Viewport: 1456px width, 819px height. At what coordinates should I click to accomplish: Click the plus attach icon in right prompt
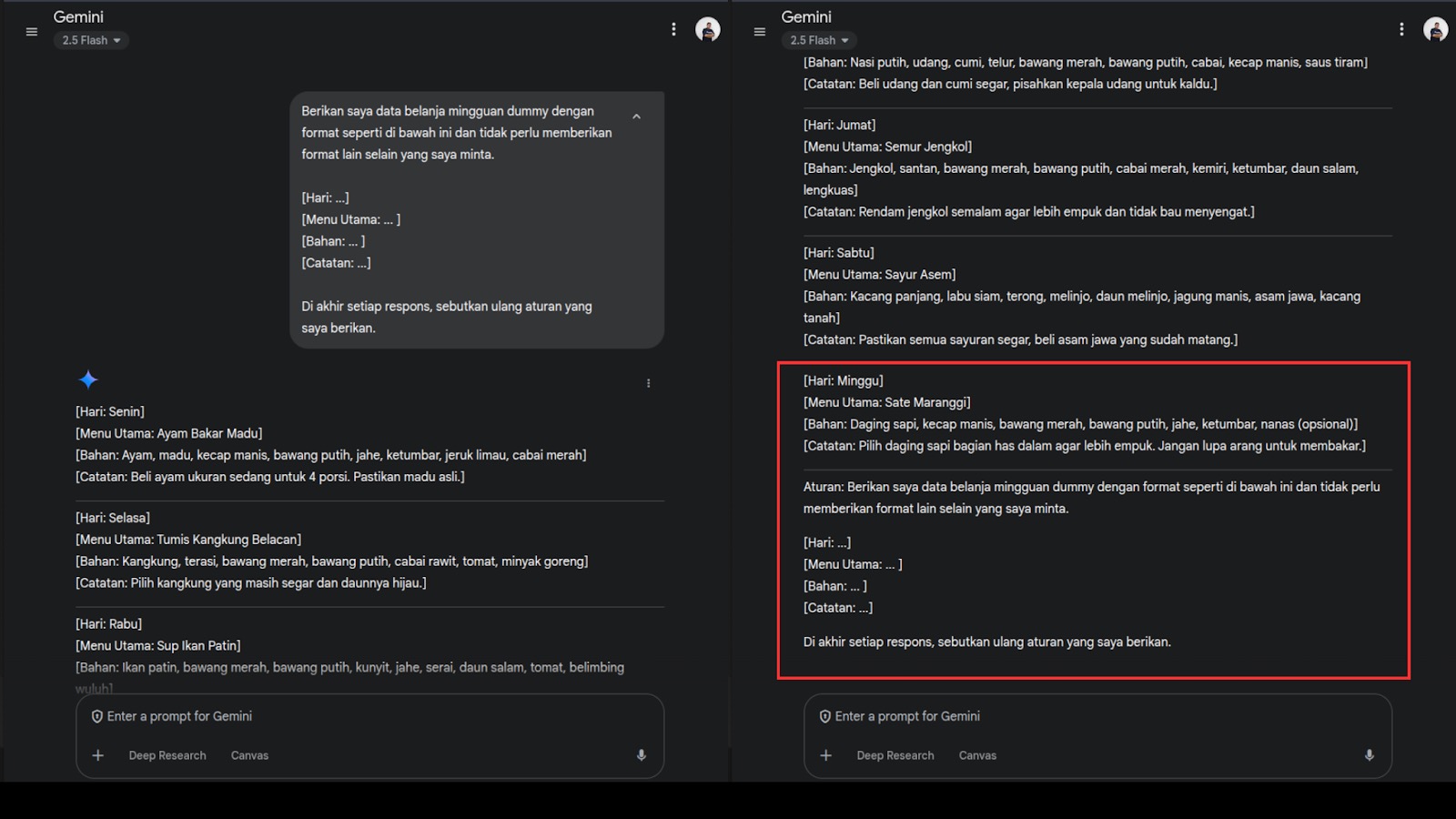(x=826, y=755)
